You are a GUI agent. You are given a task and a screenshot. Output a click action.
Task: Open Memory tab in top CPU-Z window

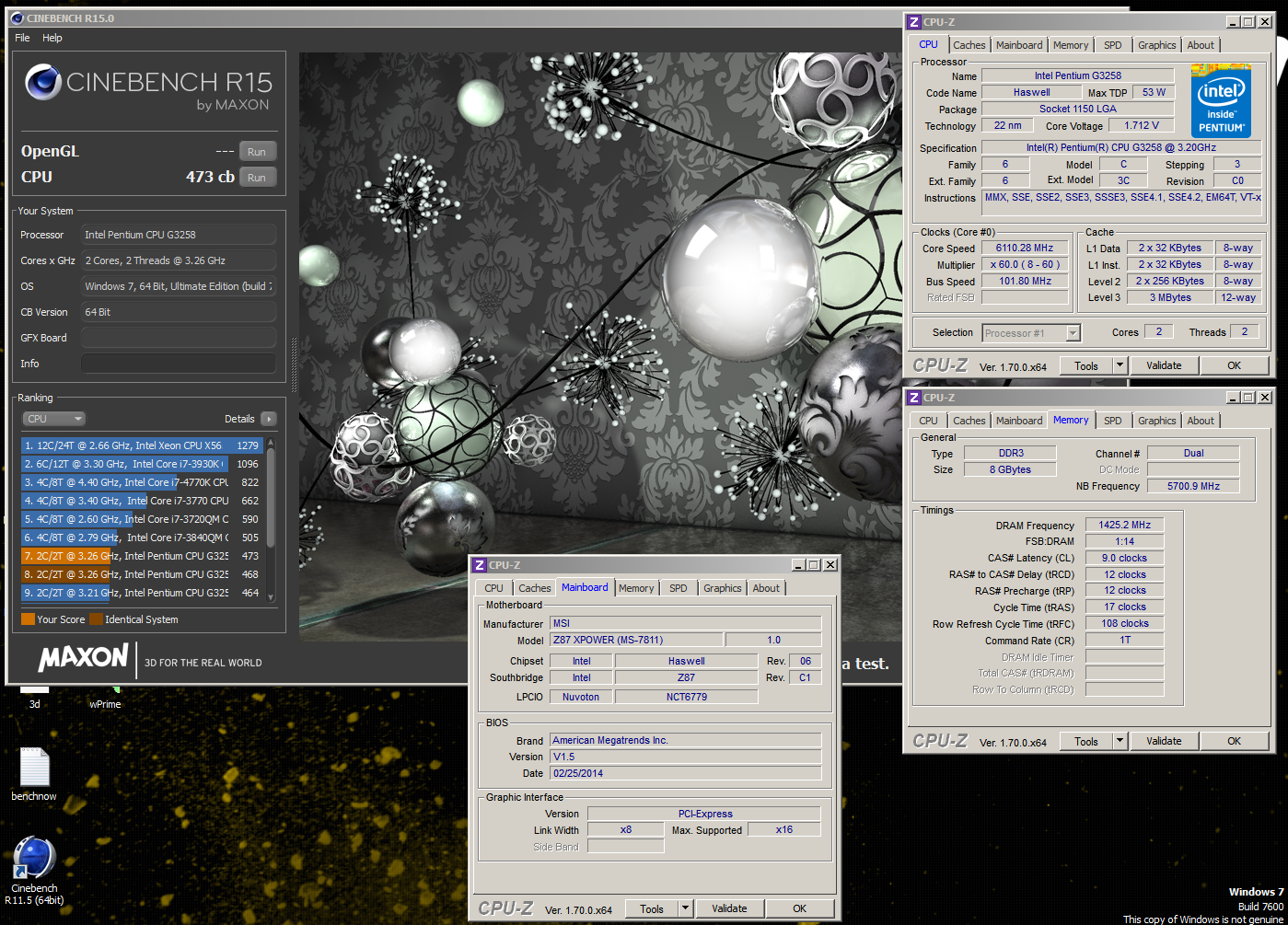coord(1071,45)
